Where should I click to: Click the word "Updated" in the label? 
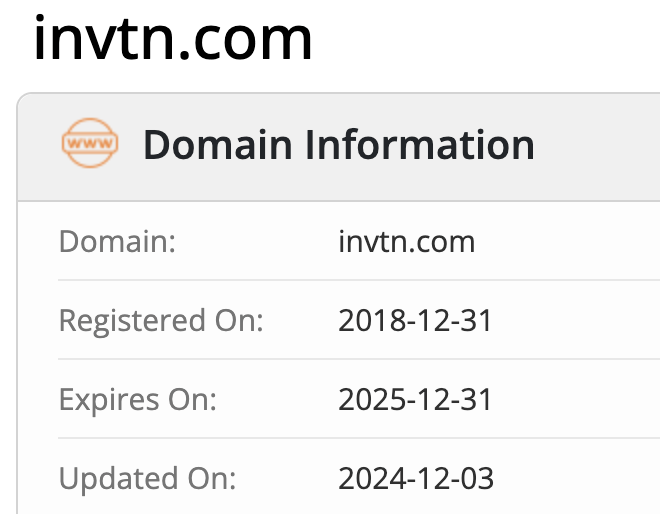point(119,479)
